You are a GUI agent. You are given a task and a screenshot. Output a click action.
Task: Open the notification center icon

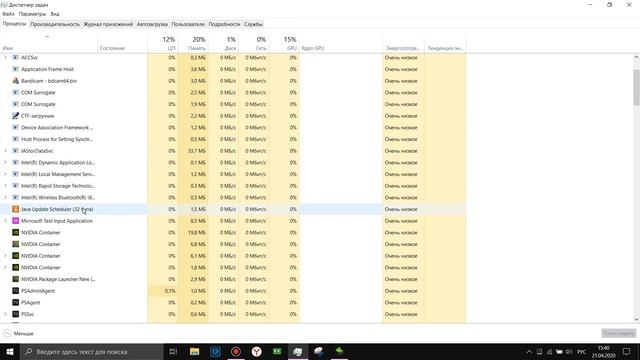627,351
